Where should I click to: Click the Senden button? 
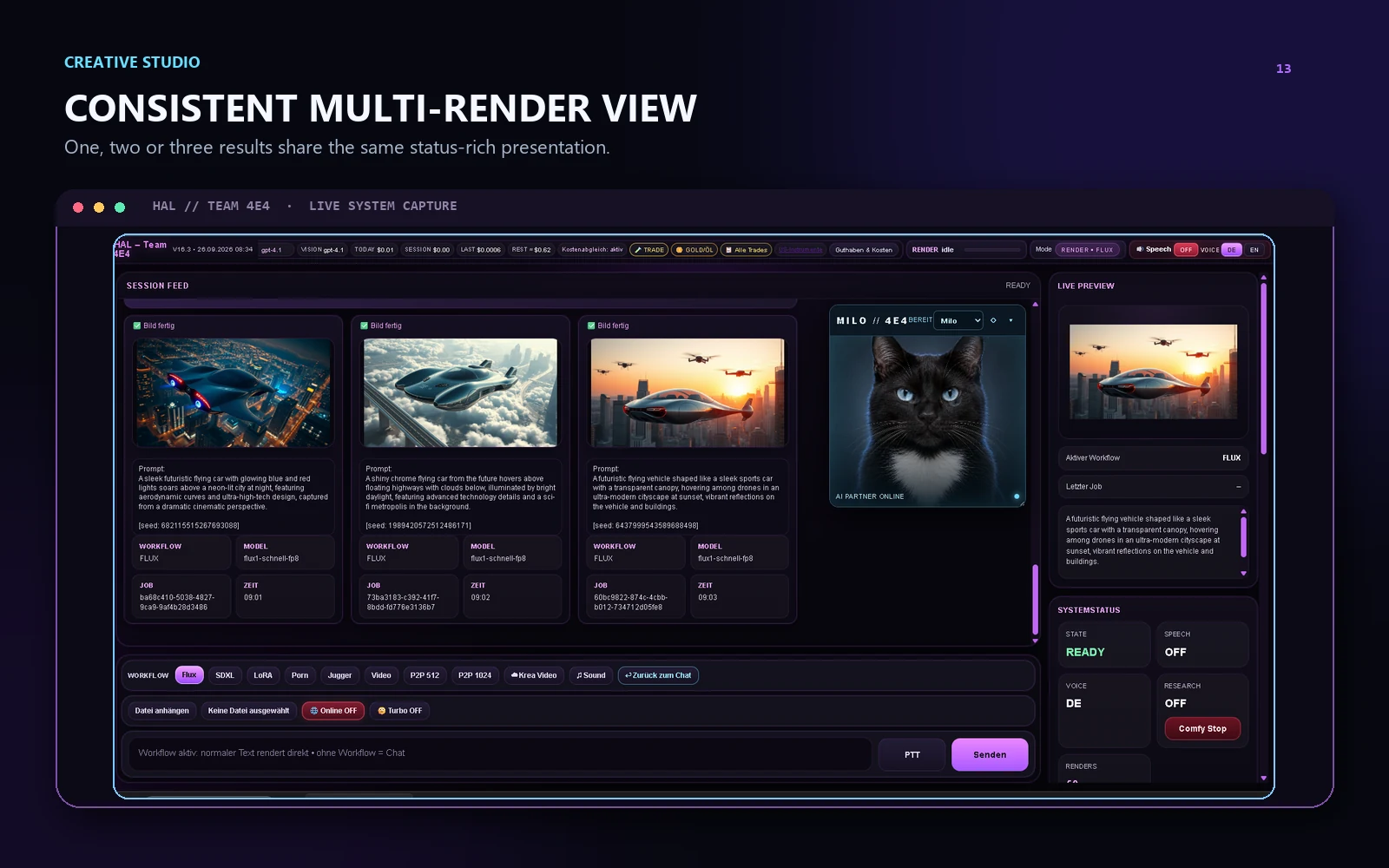click(x=990, y=755)
